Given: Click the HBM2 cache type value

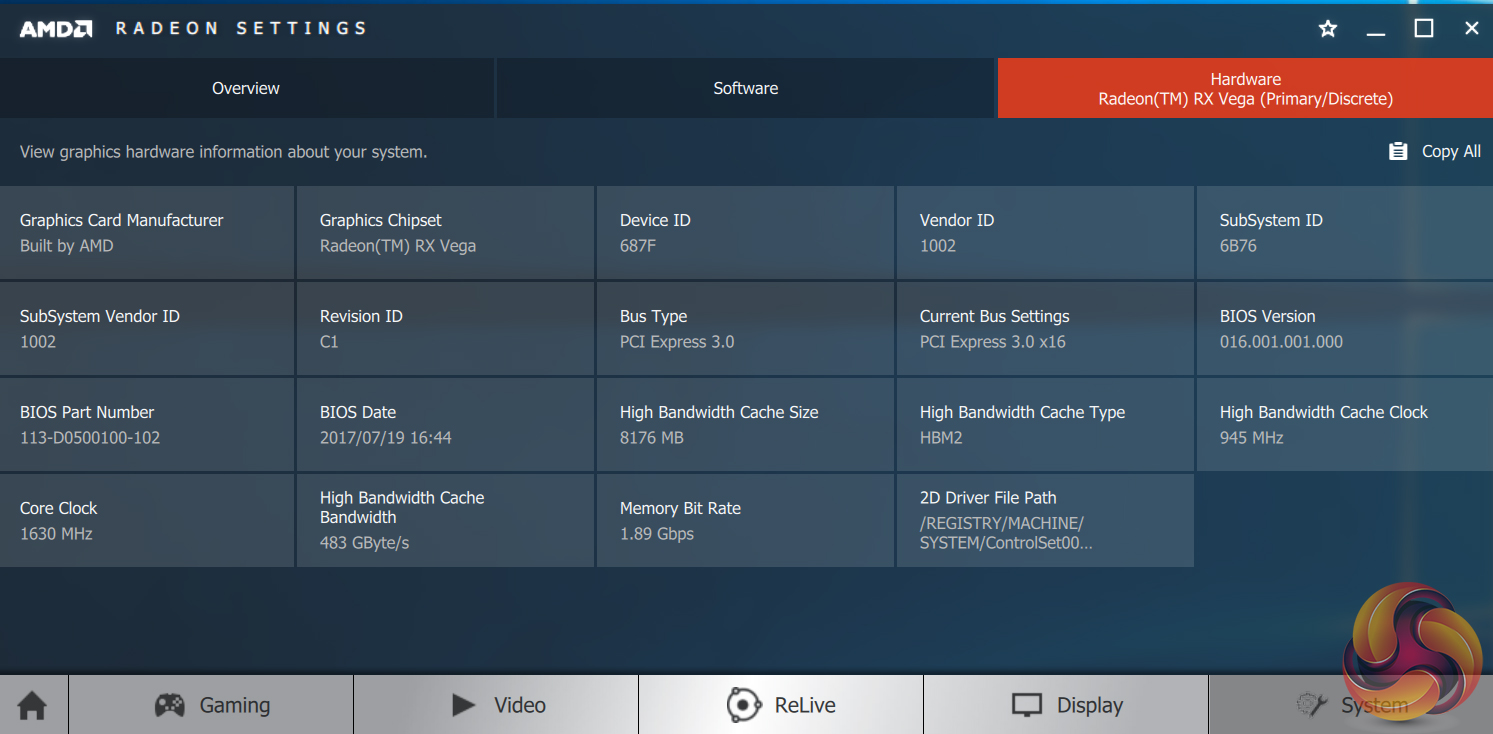Looking at the screenshot, I should click(x=941, y=438).
